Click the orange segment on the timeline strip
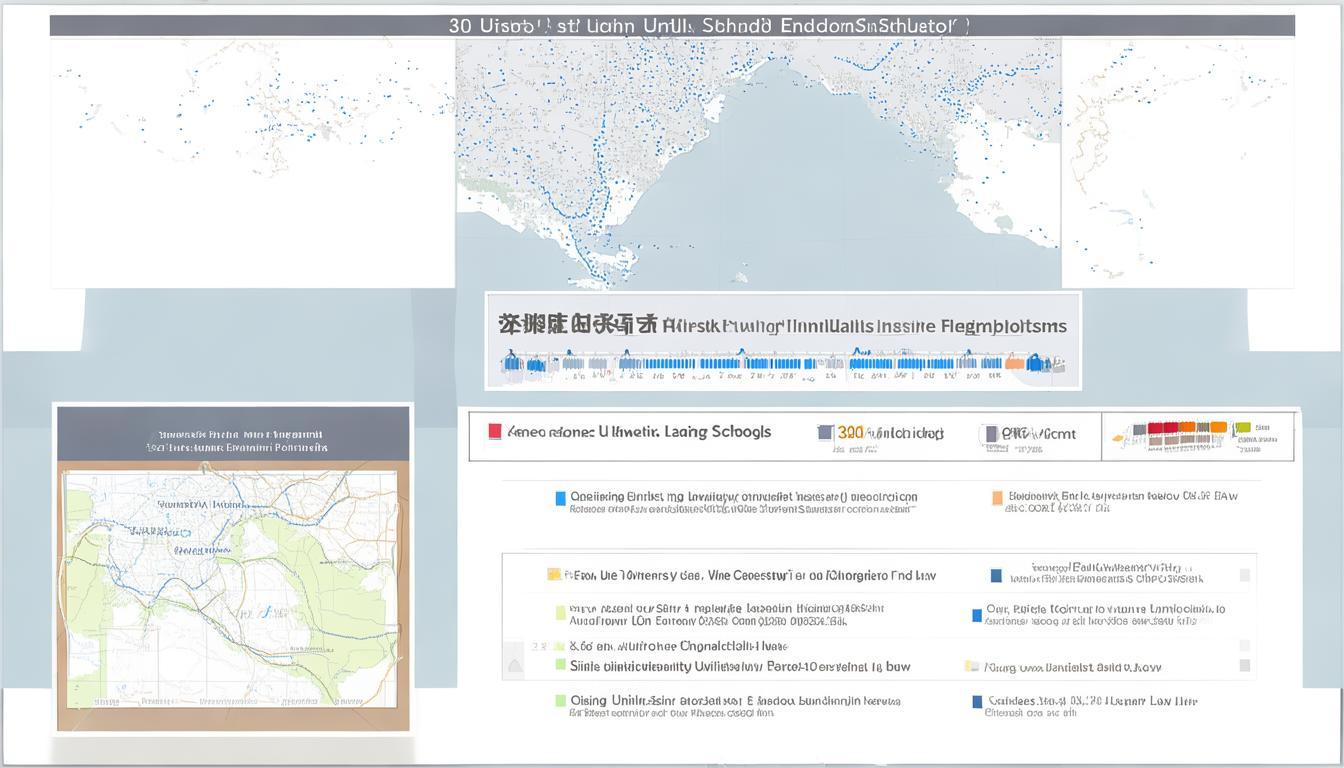Image resolution: width=1344 pixels, height=768 pixels. point(1015,364)
